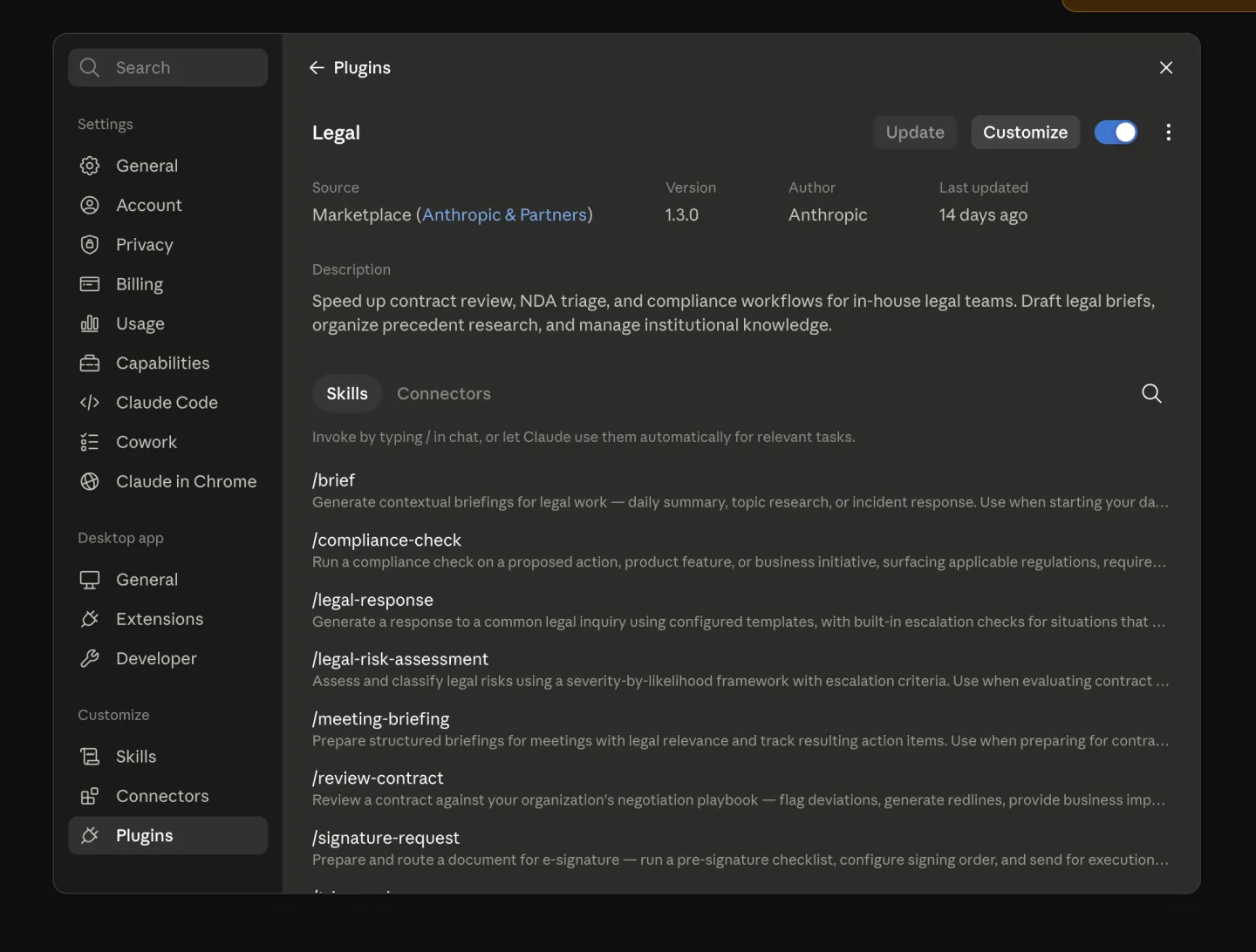
Task: Open the Billing settings page
Action: (167, 283)
